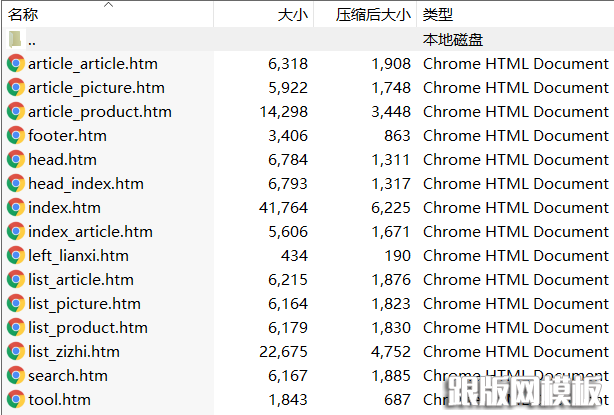Select the list_product.htm file name
614x415 pixels.
point(87,328)
